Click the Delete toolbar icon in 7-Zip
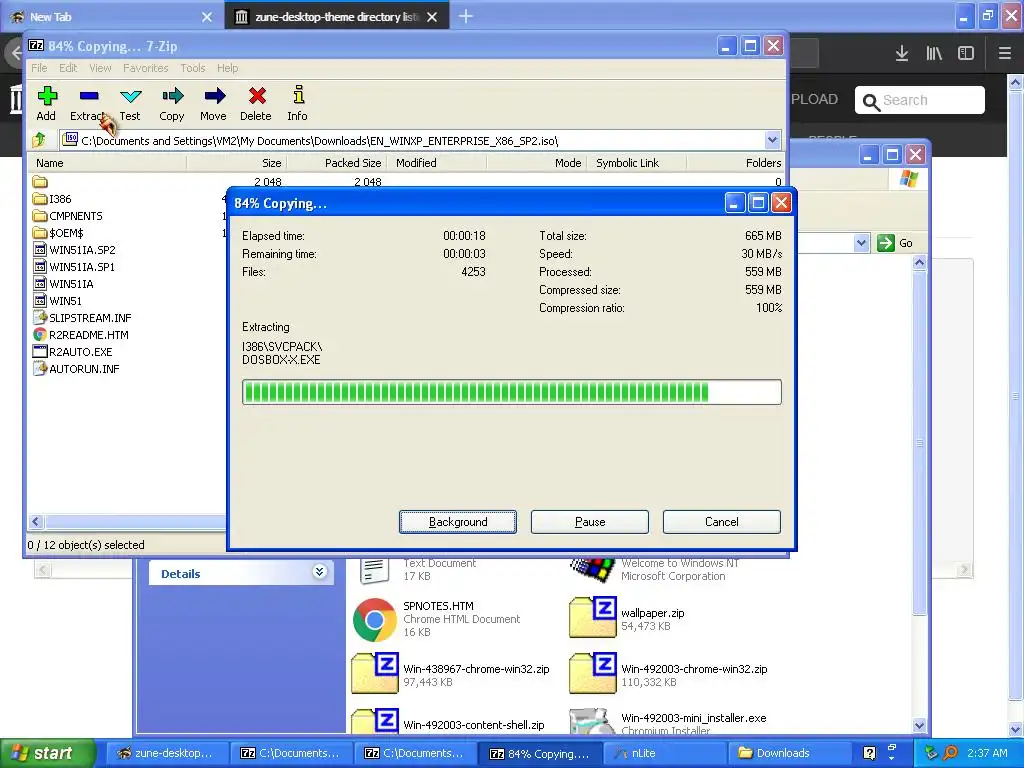 (256, 103)
